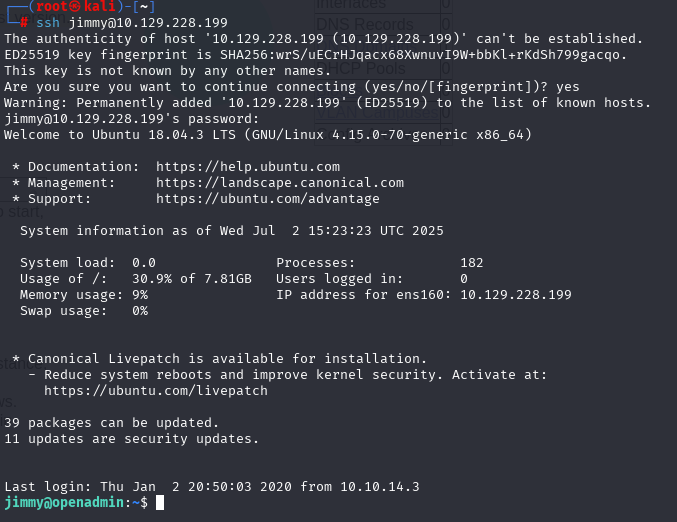Open the https://ubuntu.com/advantage support link

click(268, 199)
